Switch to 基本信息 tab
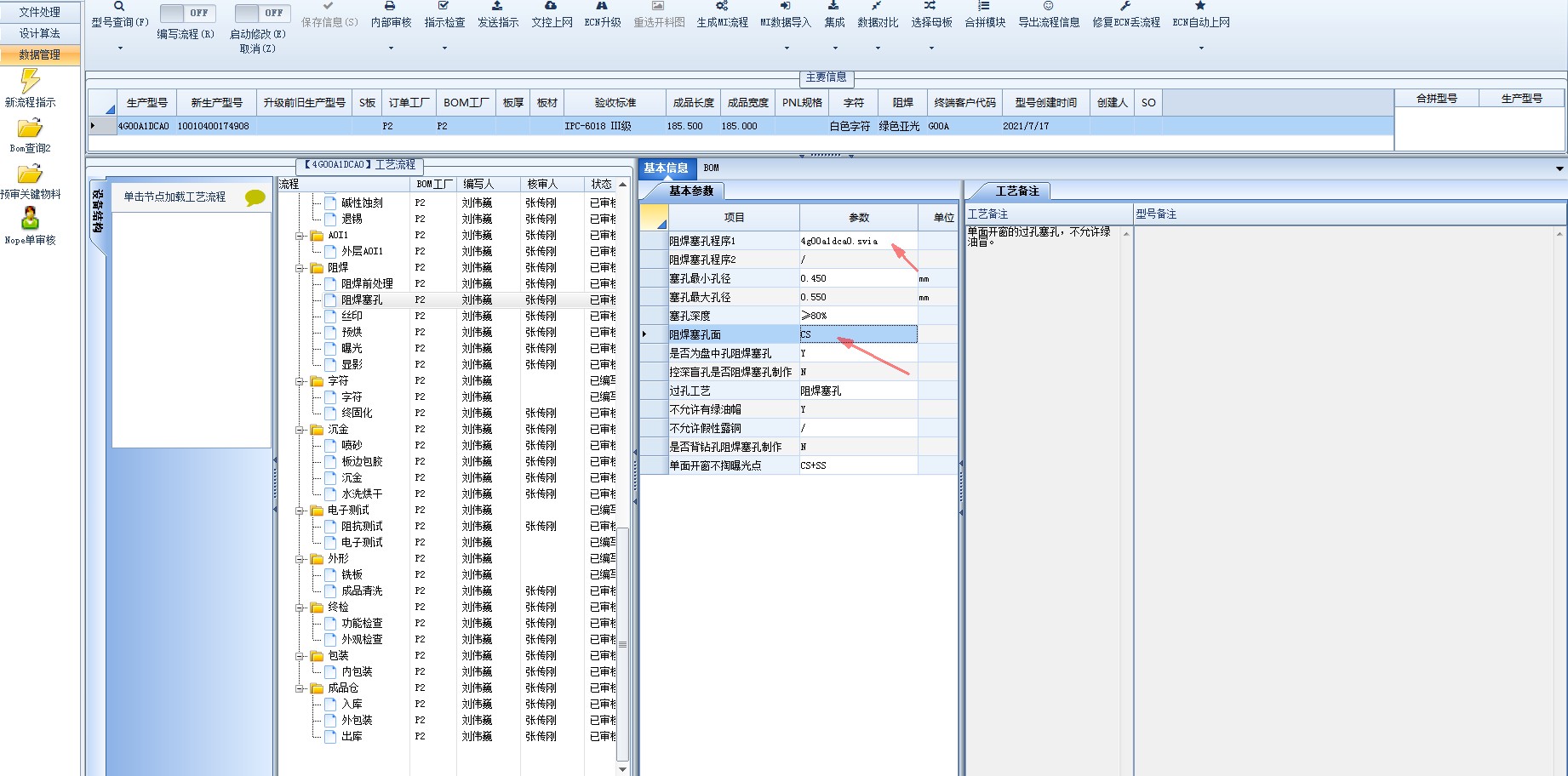 [666, 168]
